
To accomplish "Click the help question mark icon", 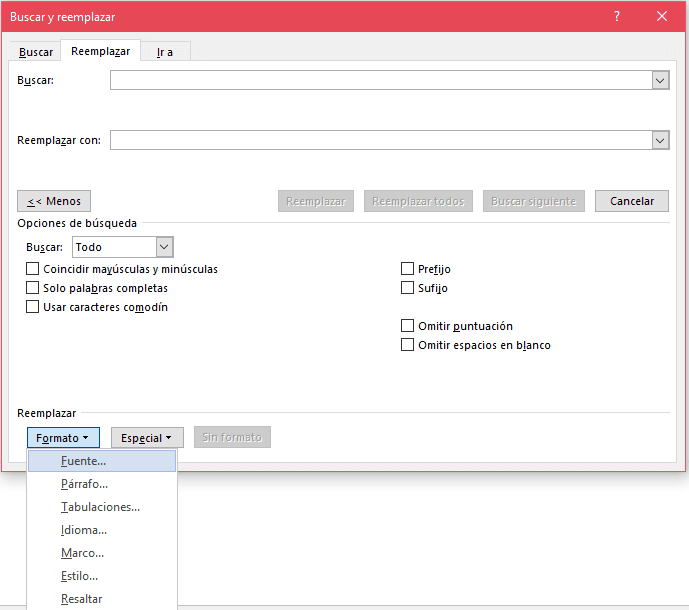I will pyautogui.click(x=617, y=17).
